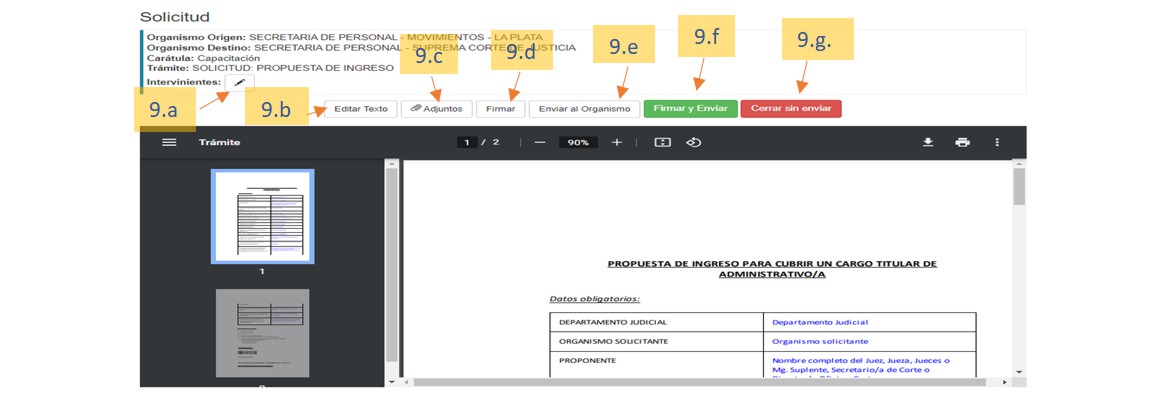Viewport: 1157px width, 412px height.
Task: Toggle the PDF sidebar hamburger menu
Action: click(x=169, y=142)
